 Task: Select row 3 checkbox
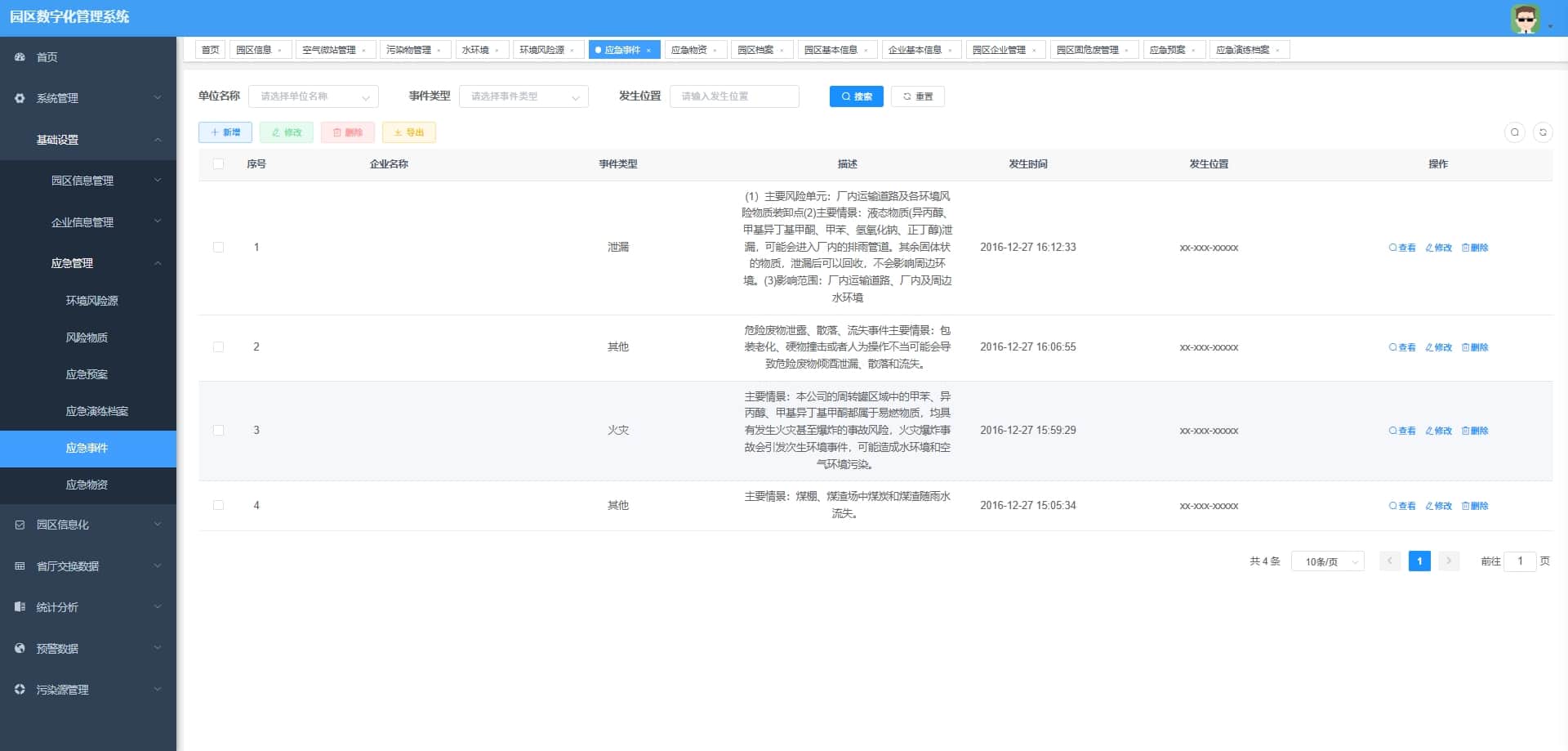(x=218, y=430)
